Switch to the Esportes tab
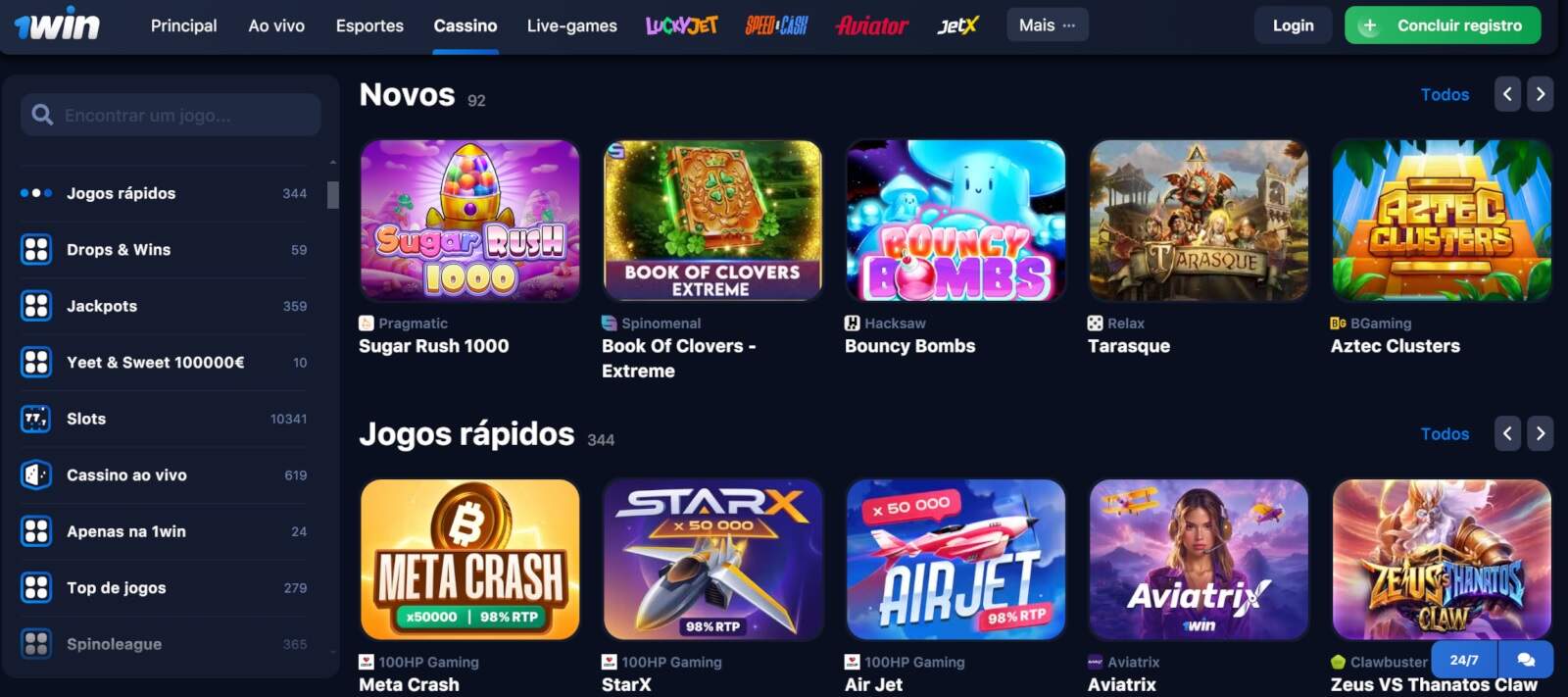Screen dimensions: 1568x697 point(369,25)
